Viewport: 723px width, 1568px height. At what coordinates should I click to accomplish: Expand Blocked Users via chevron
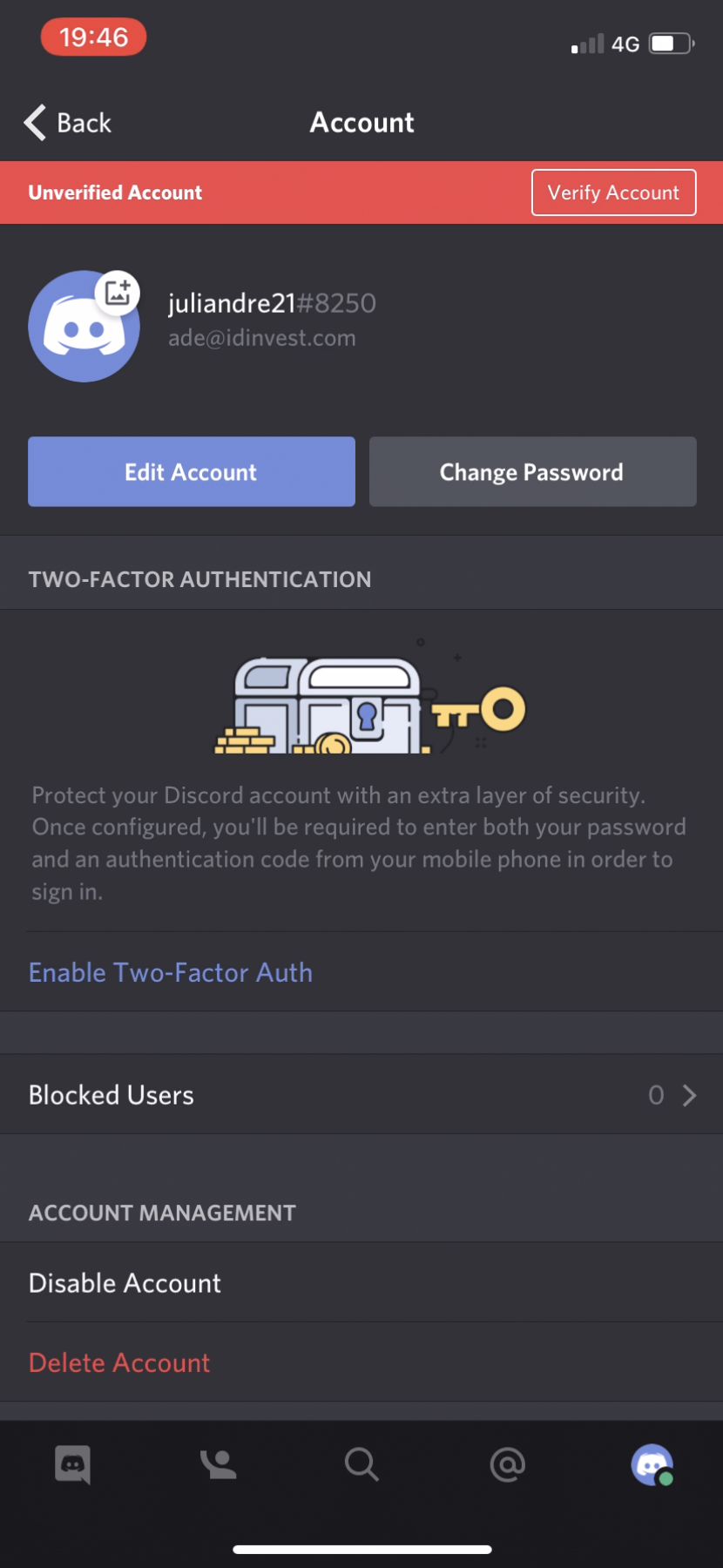(x=688, y=1094)
